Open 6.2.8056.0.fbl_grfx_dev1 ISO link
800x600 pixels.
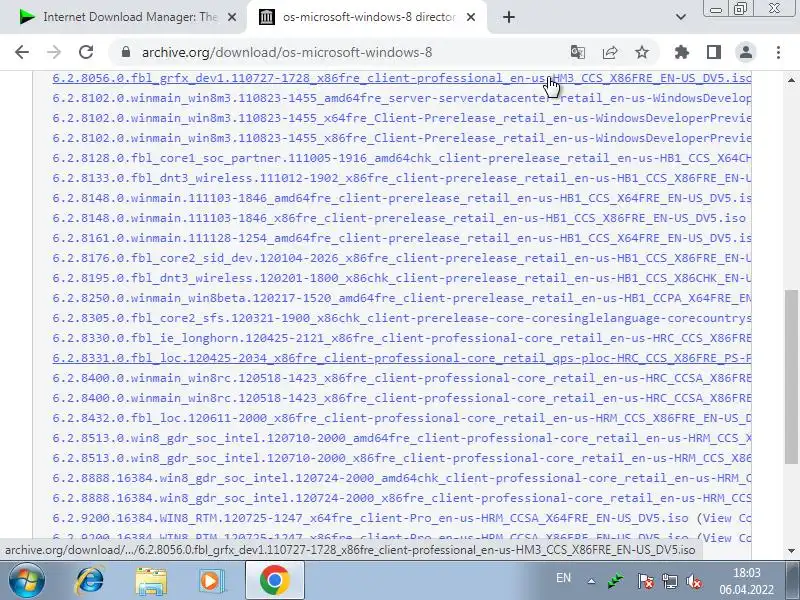pyautogui.click(x=402, y=78)
